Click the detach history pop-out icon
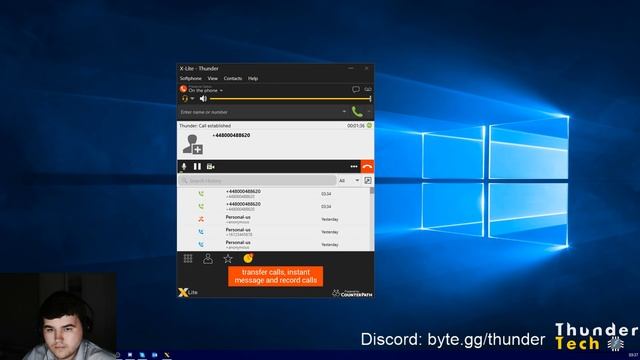Viewport: 640px width, 360px height. tap(368, 180)
